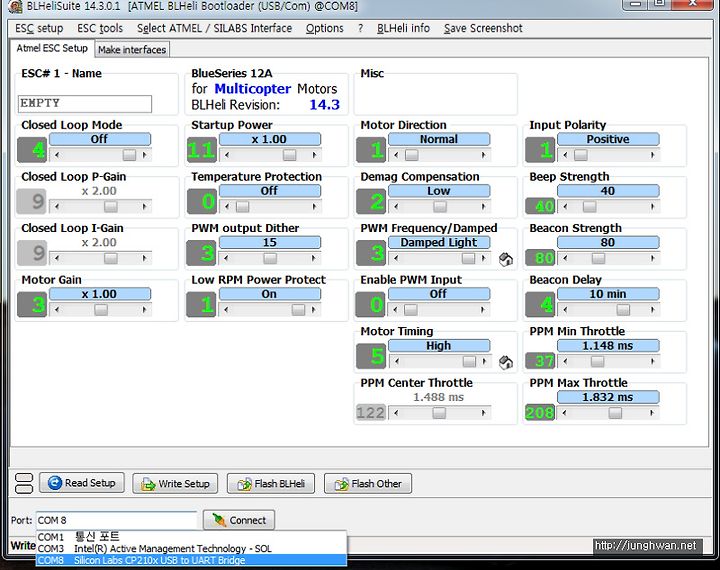
Task: Click the 10 min Beacon Delay value
Action: coord(608,294)
